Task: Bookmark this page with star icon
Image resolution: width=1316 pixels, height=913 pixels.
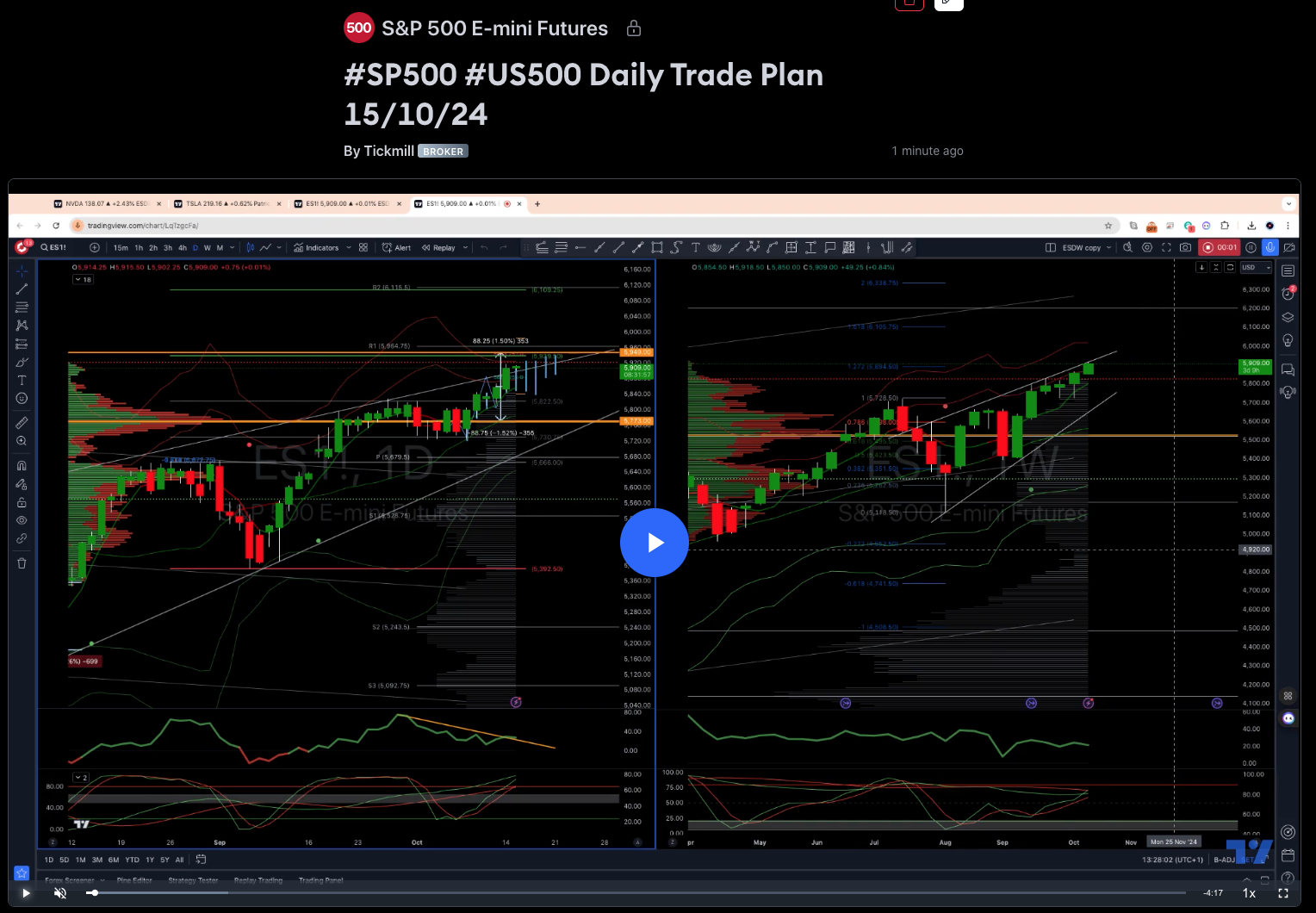Action: 1108,226
